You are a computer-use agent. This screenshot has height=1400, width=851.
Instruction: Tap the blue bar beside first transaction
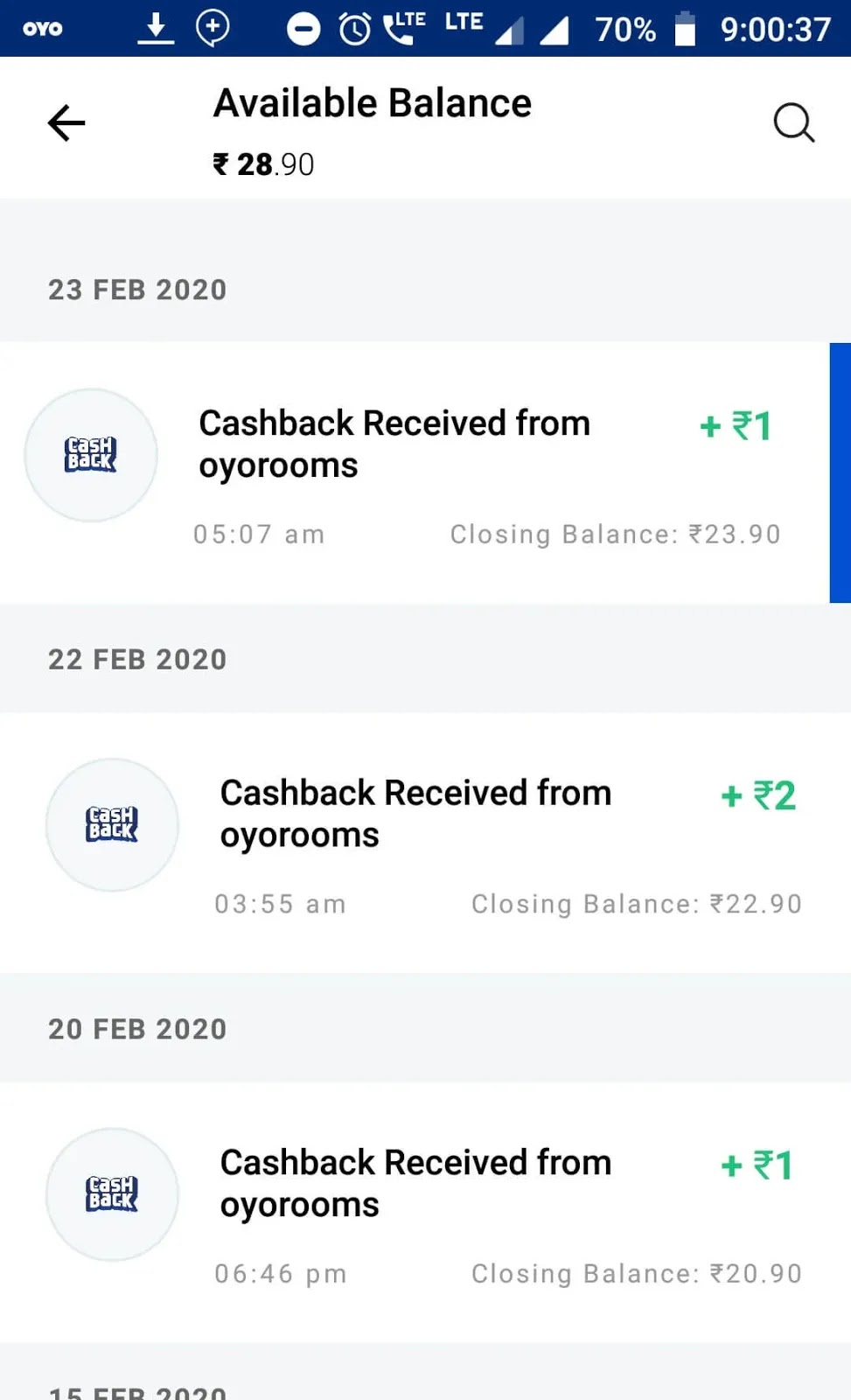[840, 472]
